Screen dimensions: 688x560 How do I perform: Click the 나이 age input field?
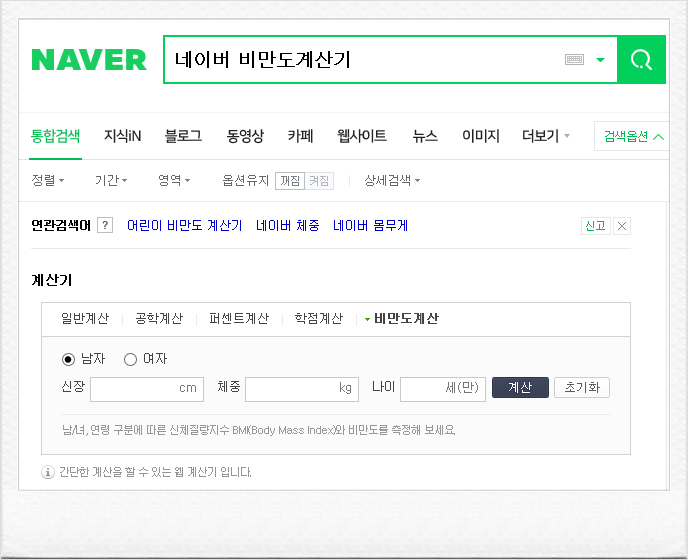[443, 389]
